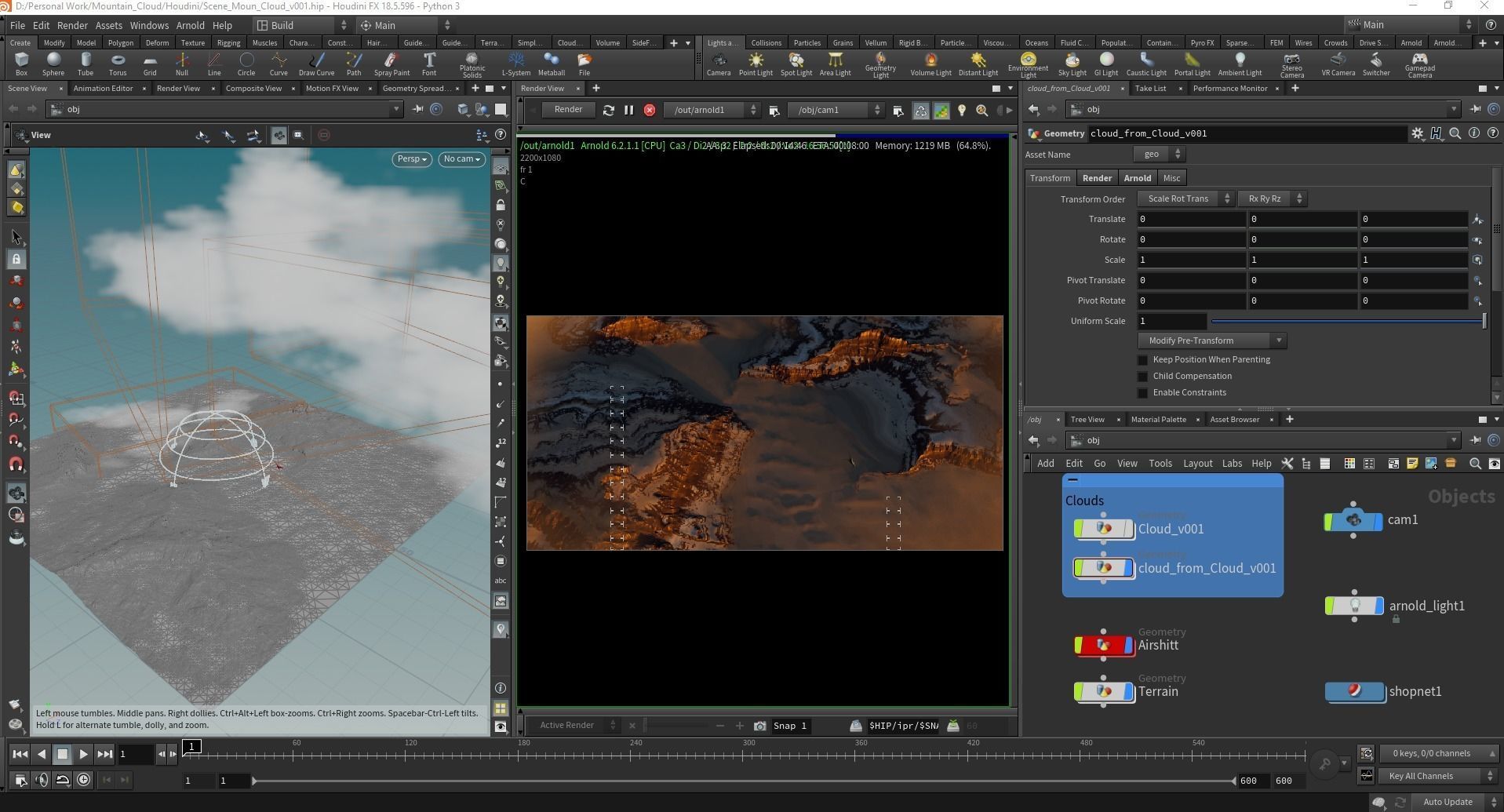Open the Rx Ry Rz rotation order dropdown

pos(1271,198)
